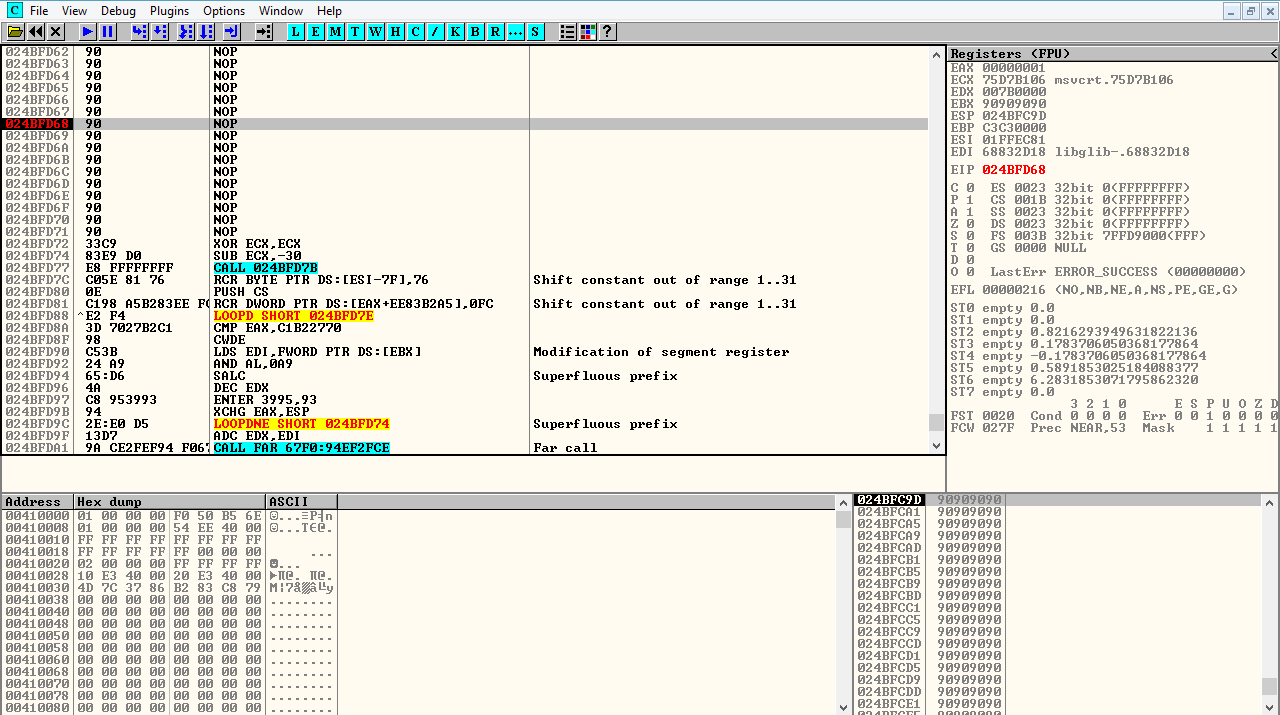The height and width of the screenshot is (715, 1280).
Task: Click the Registers (FPU) panel header
Action: click(x=1112, y=54)
